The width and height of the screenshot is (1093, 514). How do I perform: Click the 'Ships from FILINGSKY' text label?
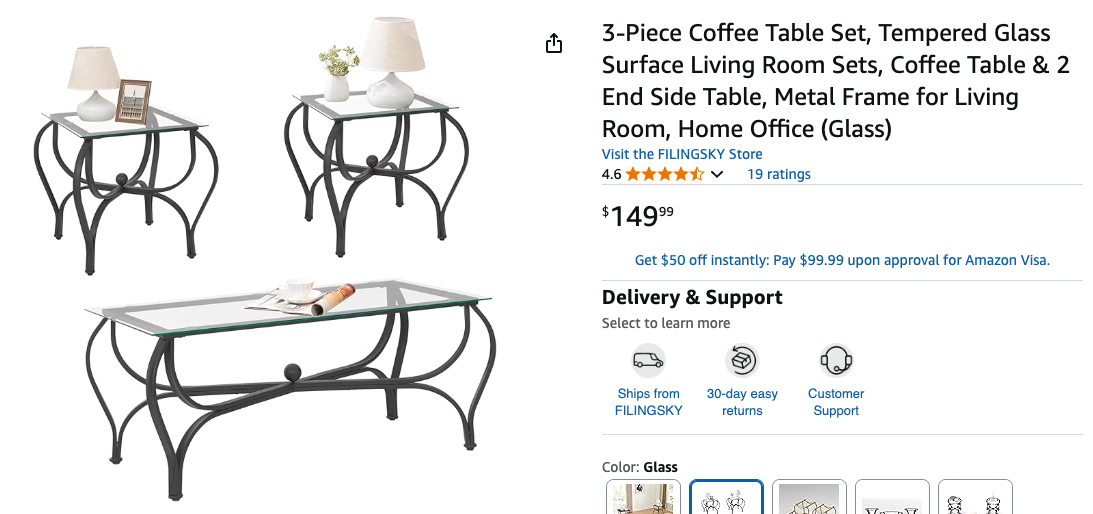(648, 402)
